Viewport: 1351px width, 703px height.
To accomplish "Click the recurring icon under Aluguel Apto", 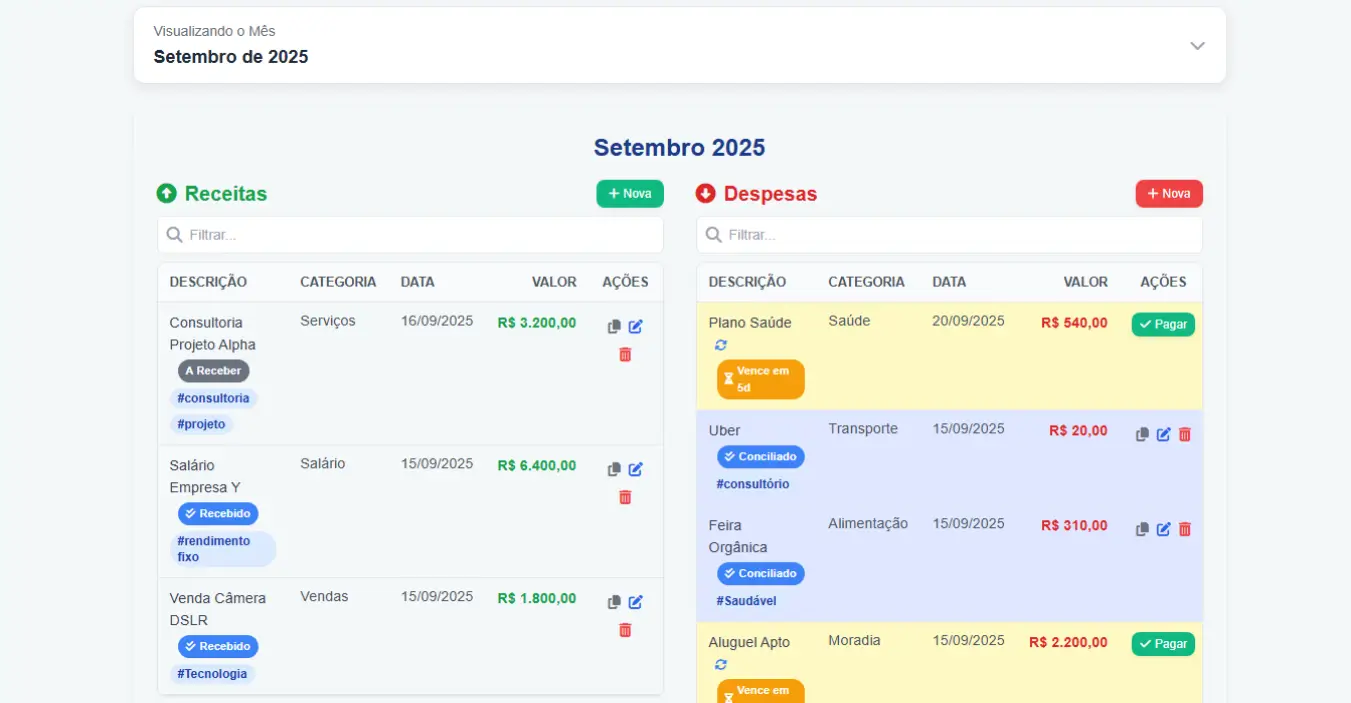I will tap(721, 664).
